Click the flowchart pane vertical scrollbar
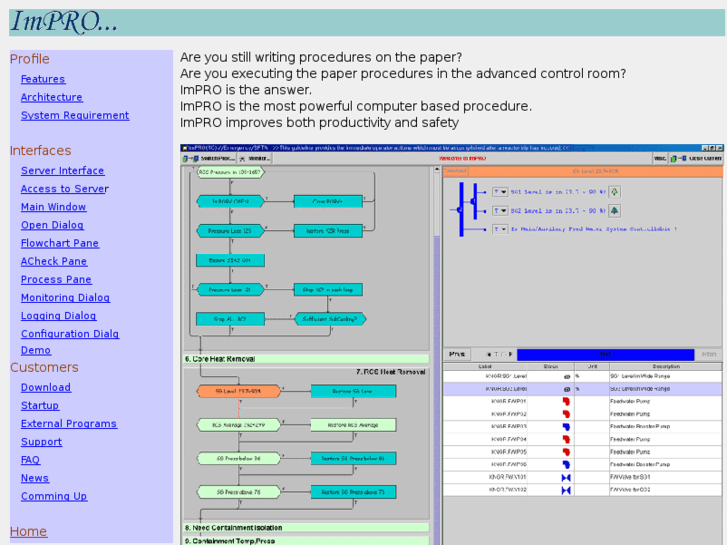Image resolution: width=727 pixels, height=545 pixels. tap(436, 353)
